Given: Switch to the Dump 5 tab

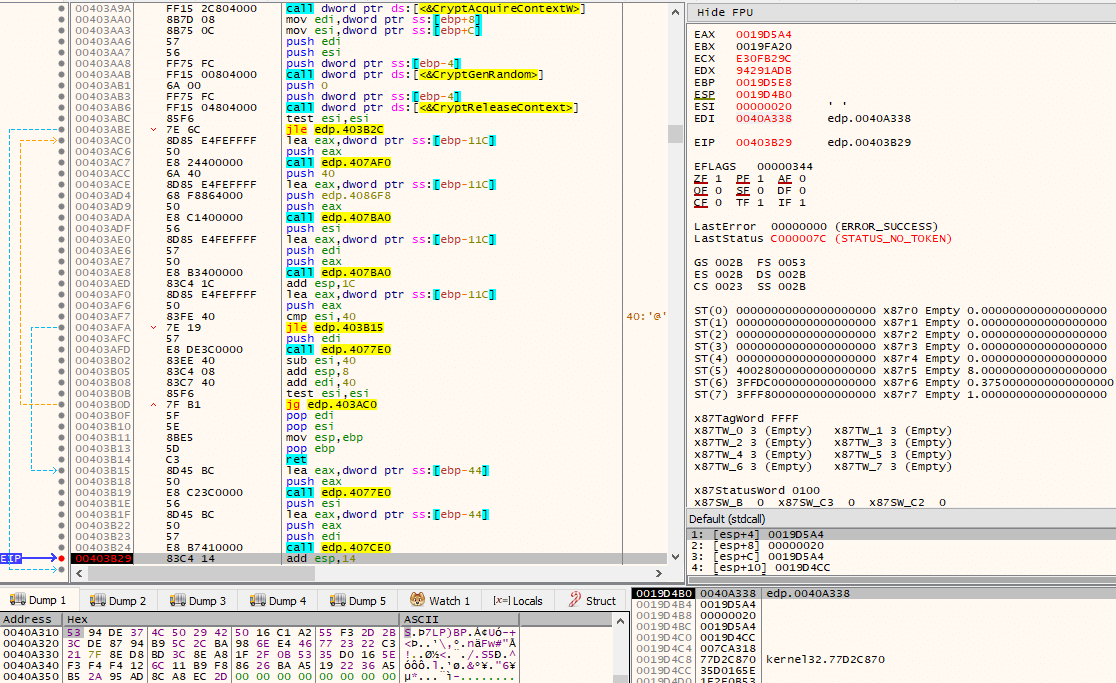Looking at the screenshot, I should (358, 600).
